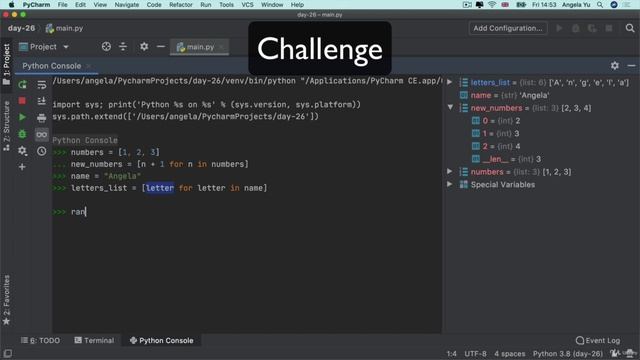Click the Attach Debugger bug icon
The height and width of the screenshot is (360, 640).
(22, 134)
